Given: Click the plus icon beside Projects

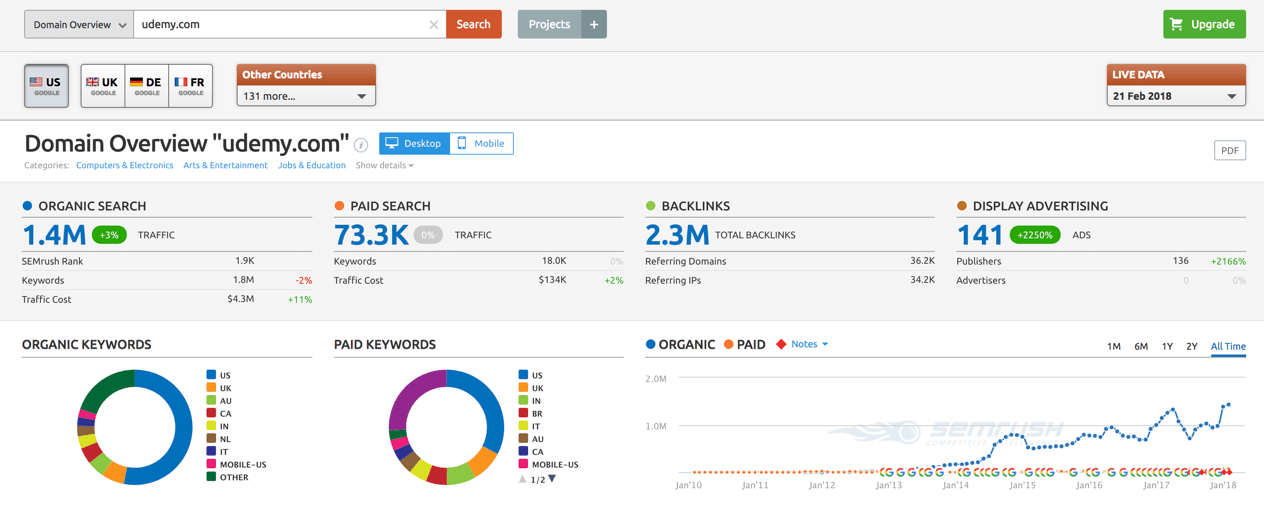Looking at the screenshot, I should 594,24.
